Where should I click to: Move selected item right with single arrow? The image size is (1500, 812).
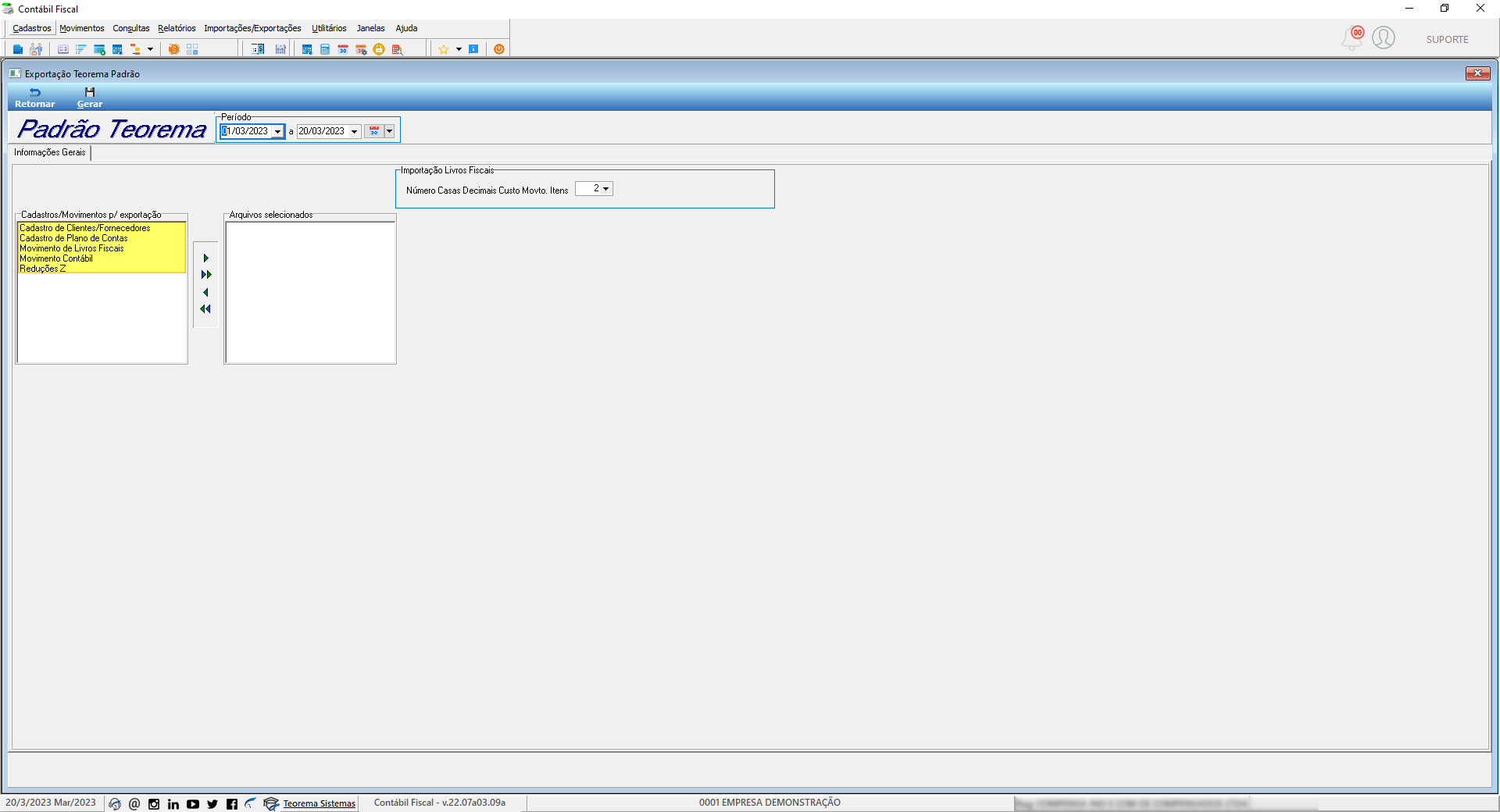coord(205,258)
